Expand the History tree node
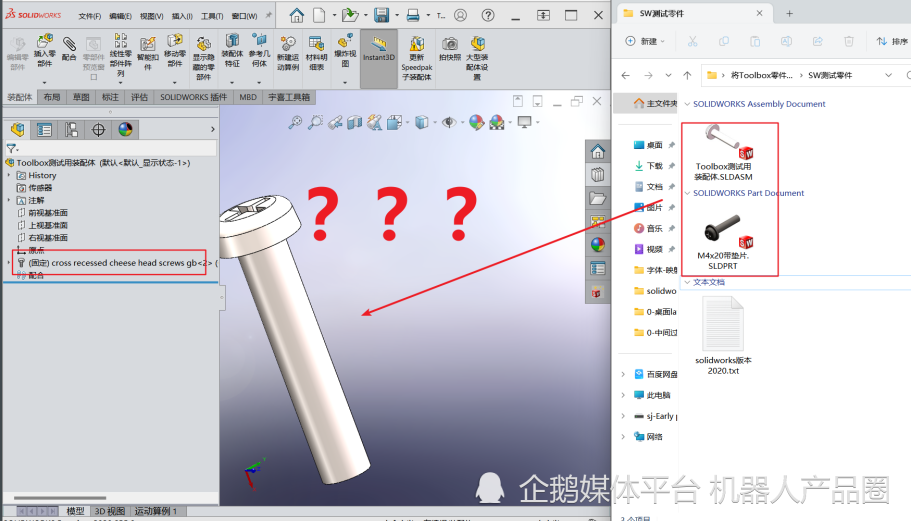Viewport: 911px width, 521px height. click(9, 175)
